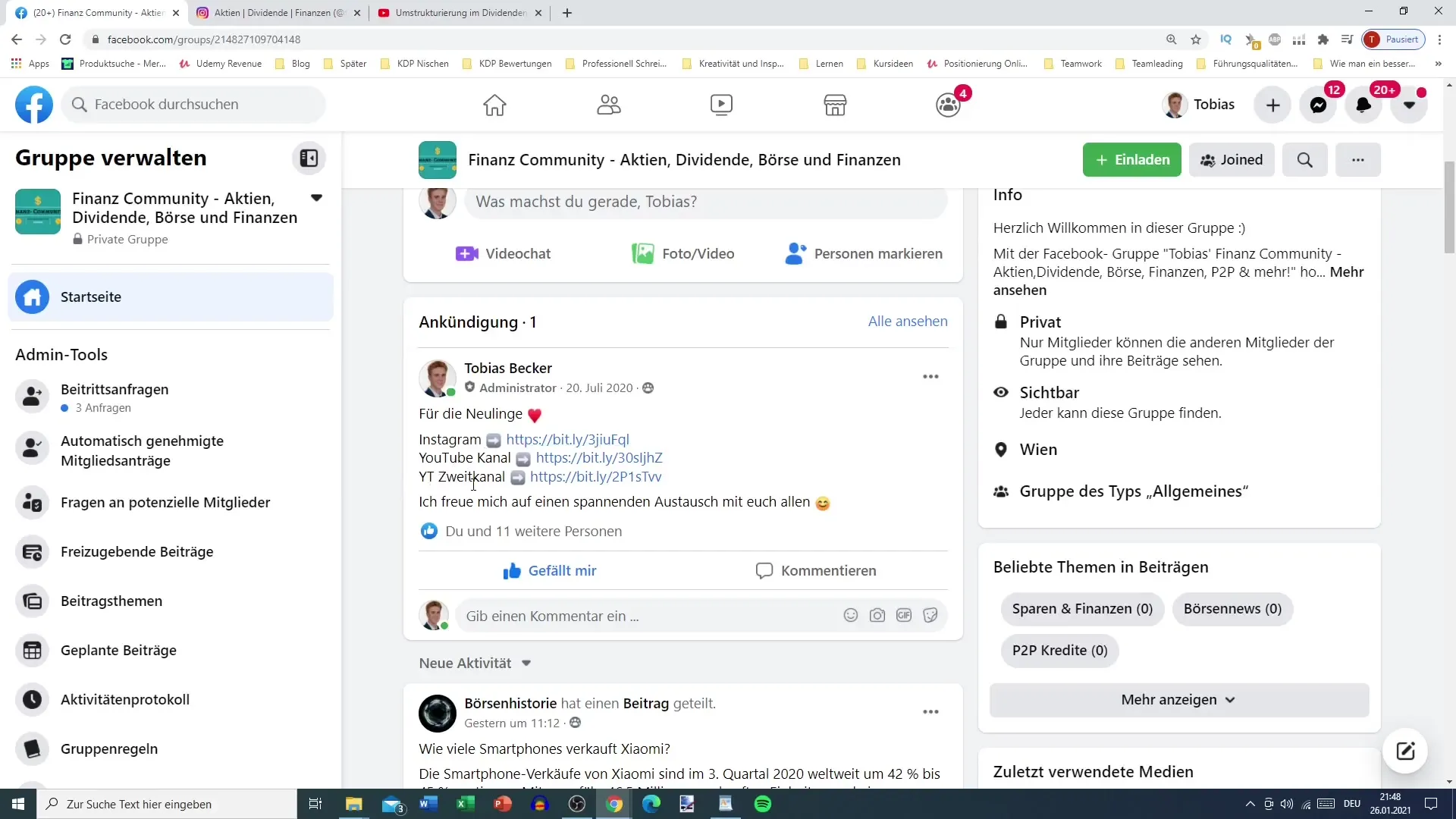Screen dimensions: 1456x819
Task: Show more bookmarks with the chevron
Action: (1438, 64)
